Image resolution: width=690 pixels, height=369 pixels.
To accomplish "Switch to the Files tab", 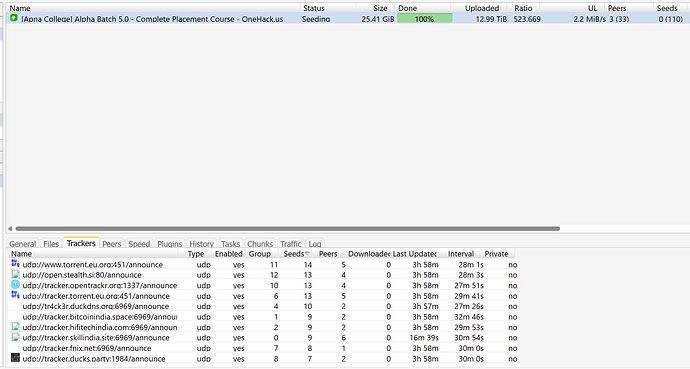I will click(51, 244).
